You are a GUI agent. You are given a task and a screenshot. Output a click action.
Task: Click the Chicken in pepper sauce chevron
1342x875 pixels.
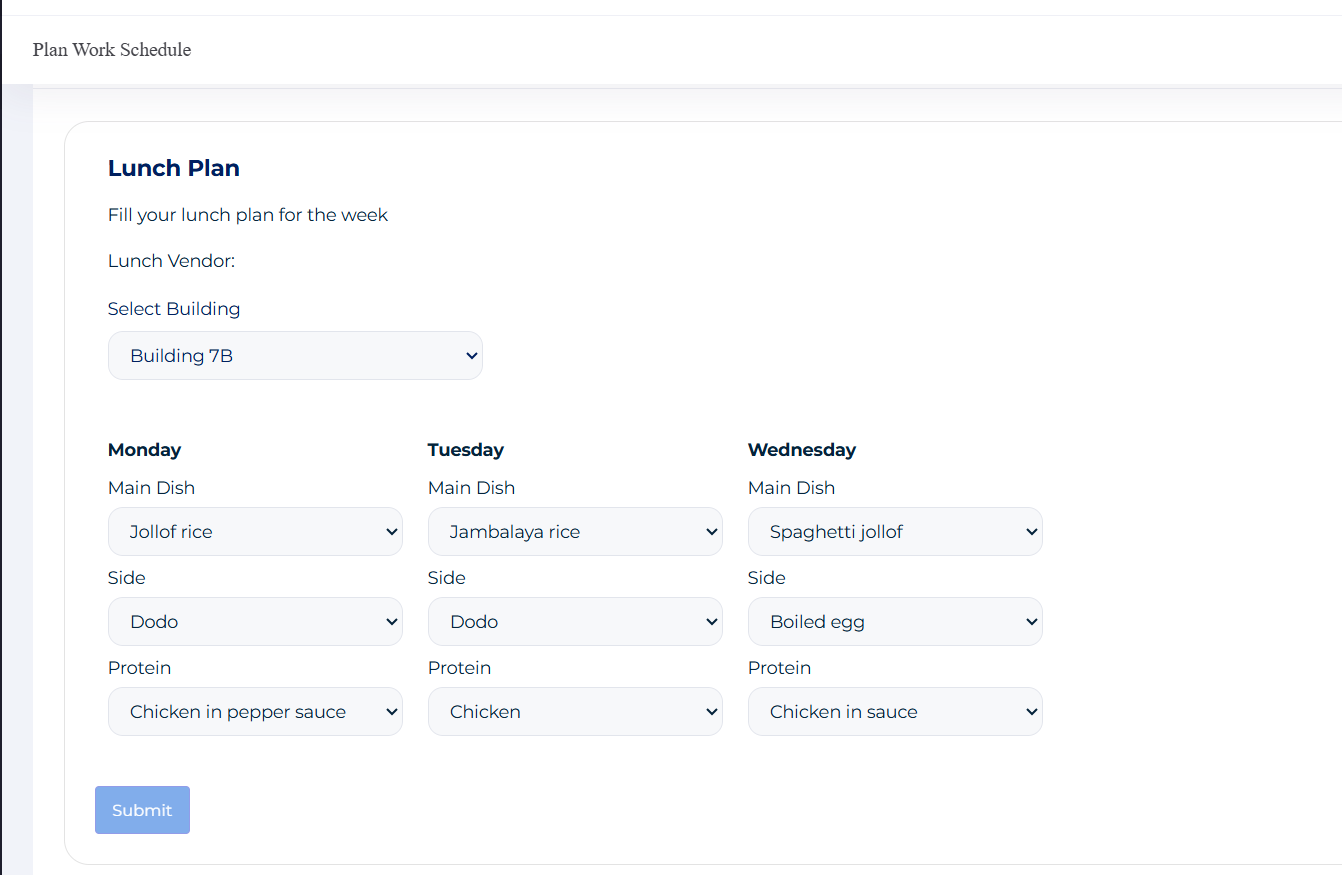[392, 712]
